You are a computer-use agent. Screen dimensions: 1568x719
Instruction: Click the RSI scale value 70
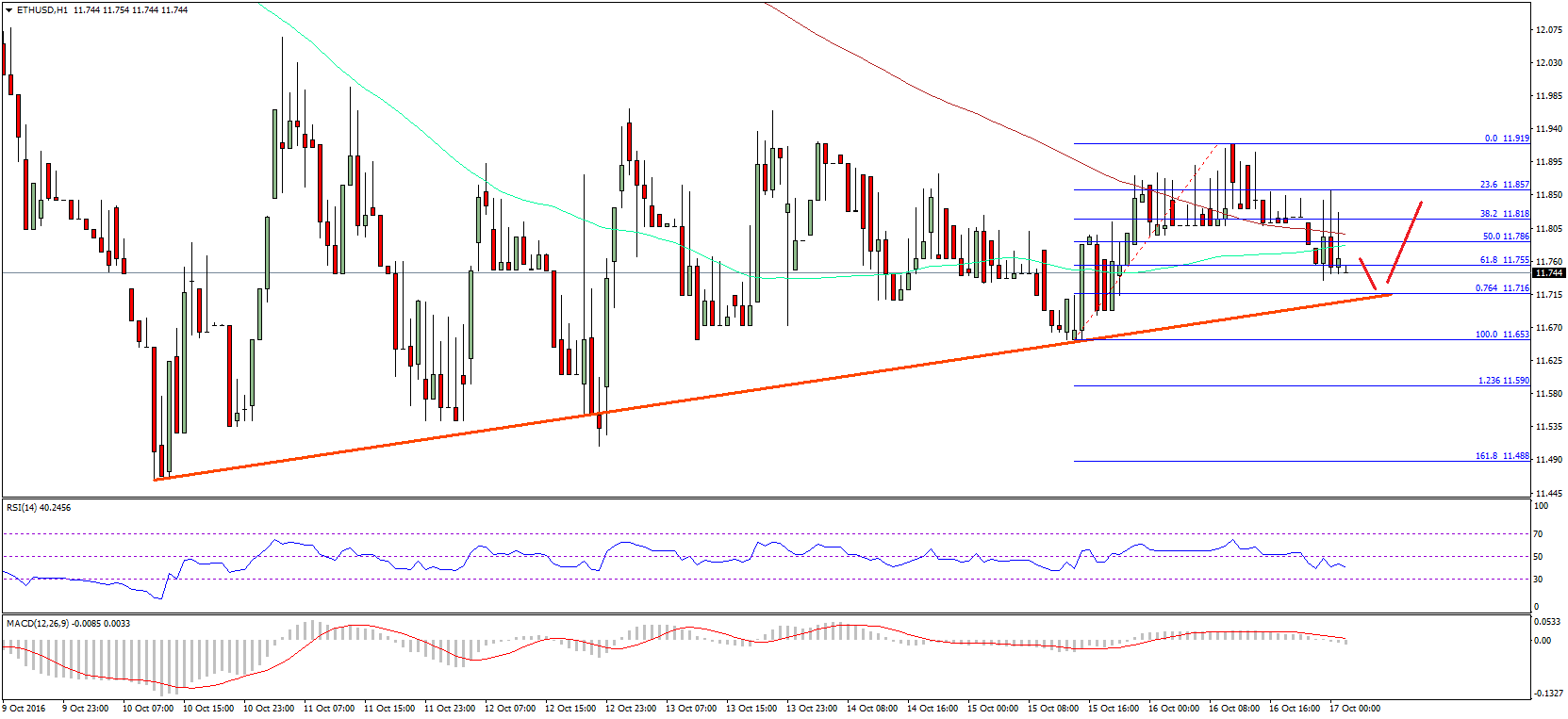pos(1539,534)
